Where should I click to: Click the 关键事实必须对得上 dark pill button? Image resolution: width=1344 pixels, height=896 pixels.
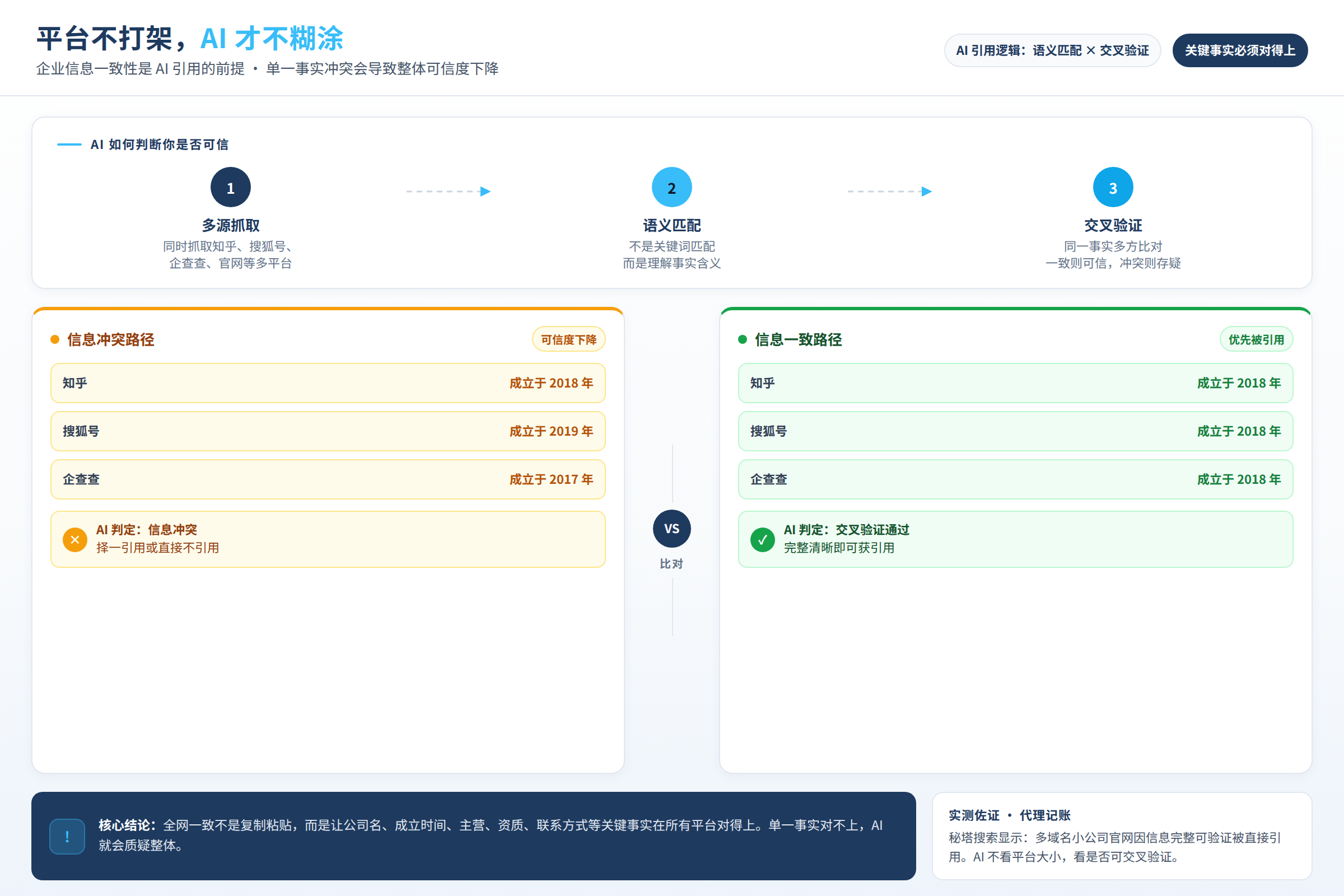point(1240,50)
